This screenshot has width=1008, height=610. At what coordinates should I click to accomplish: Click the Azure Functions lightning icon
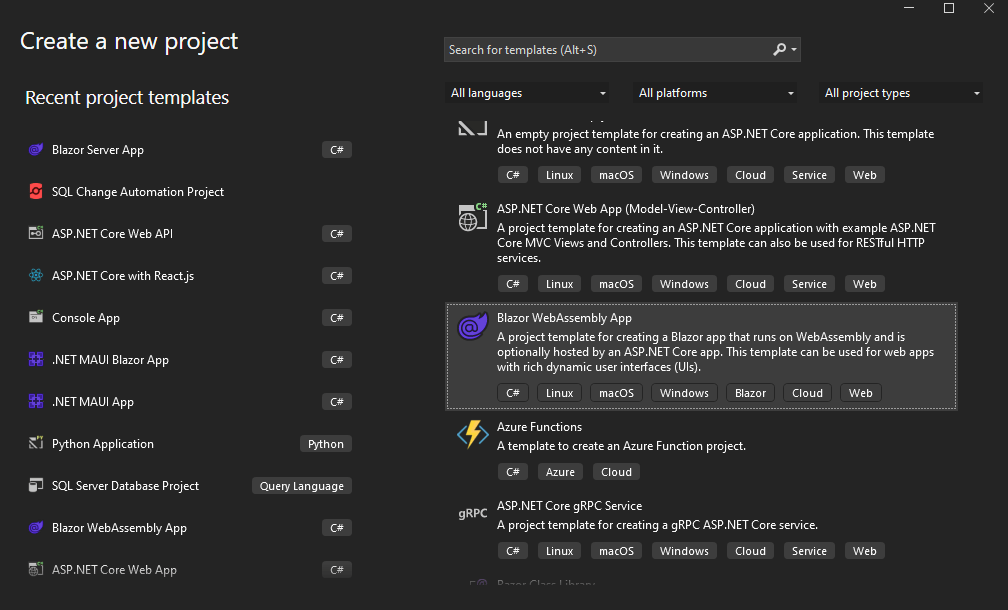472,434
